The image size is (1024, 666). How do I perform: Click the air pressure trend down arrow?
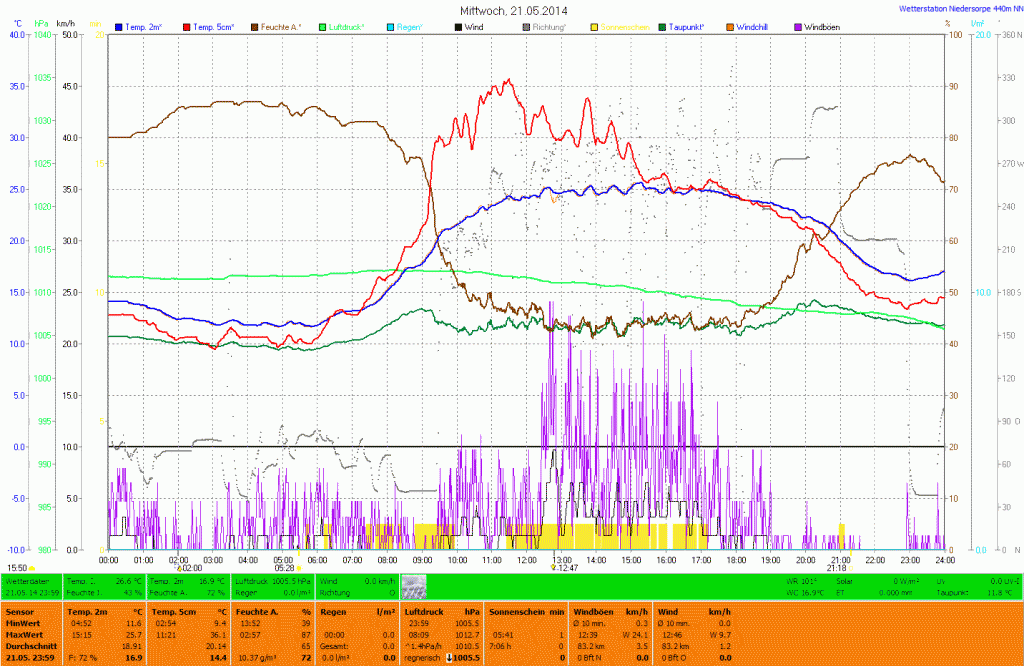(x=447, y=657)
